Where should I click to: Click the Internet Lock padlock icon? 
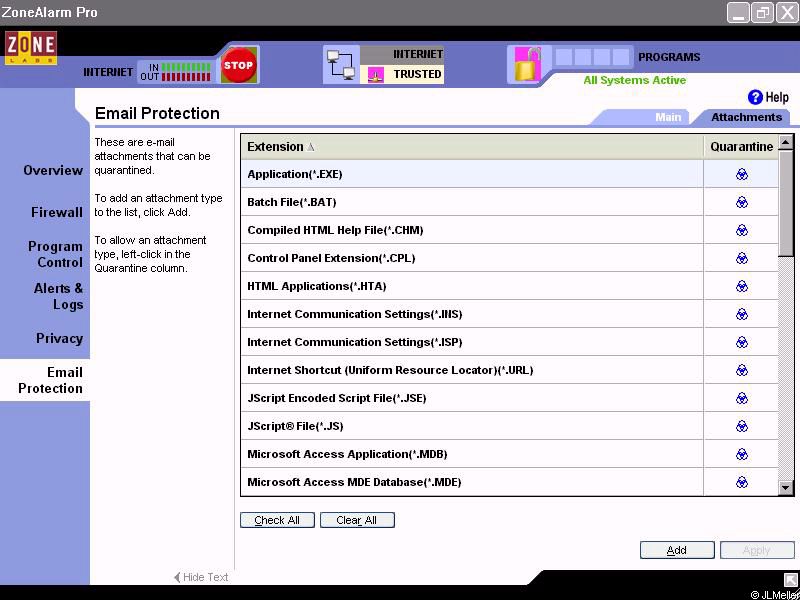coord(527,64)
